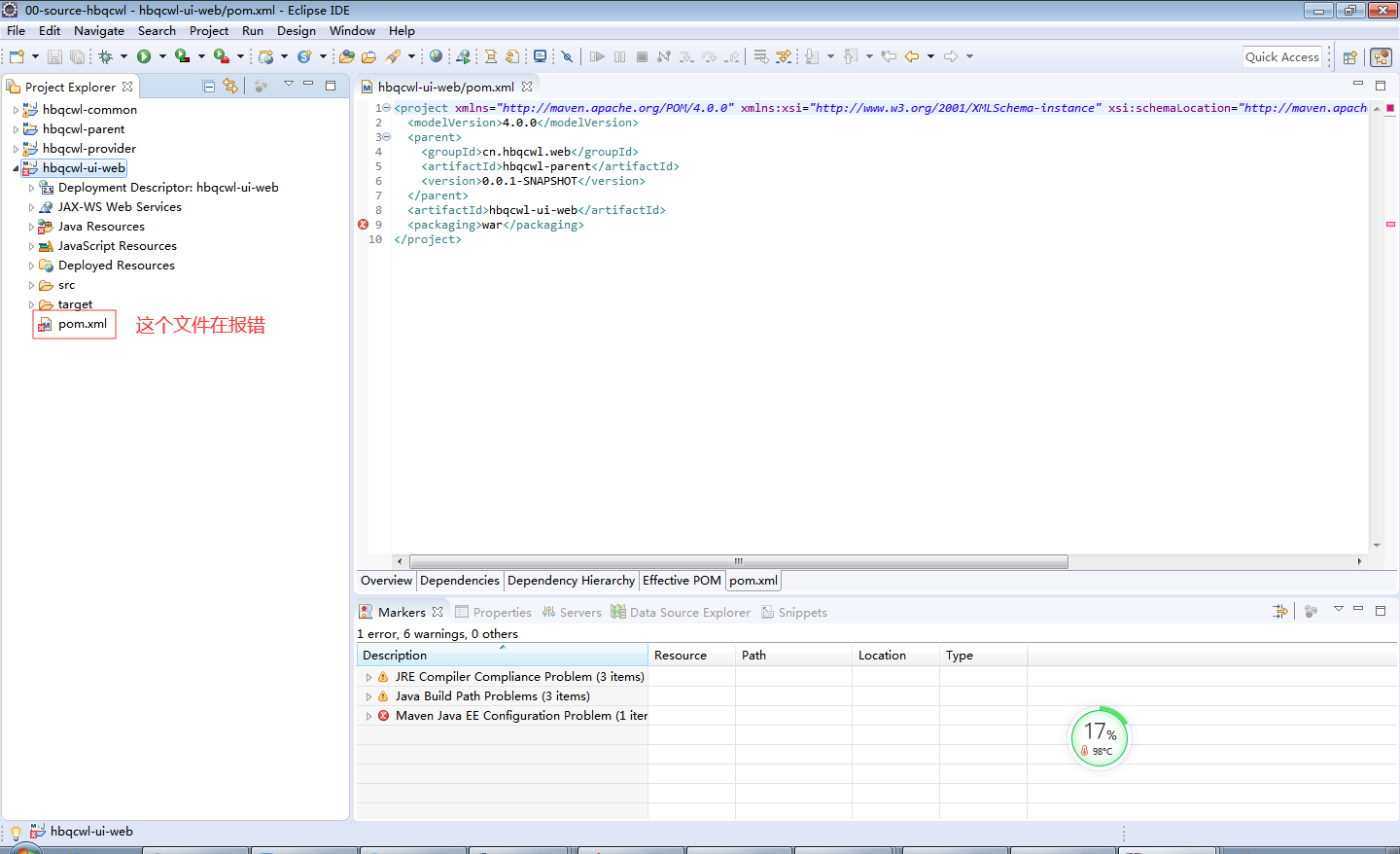This screenshot has height=854, width=1400.
Task: Click the Quick Access search field
Action: point(1281,57)
